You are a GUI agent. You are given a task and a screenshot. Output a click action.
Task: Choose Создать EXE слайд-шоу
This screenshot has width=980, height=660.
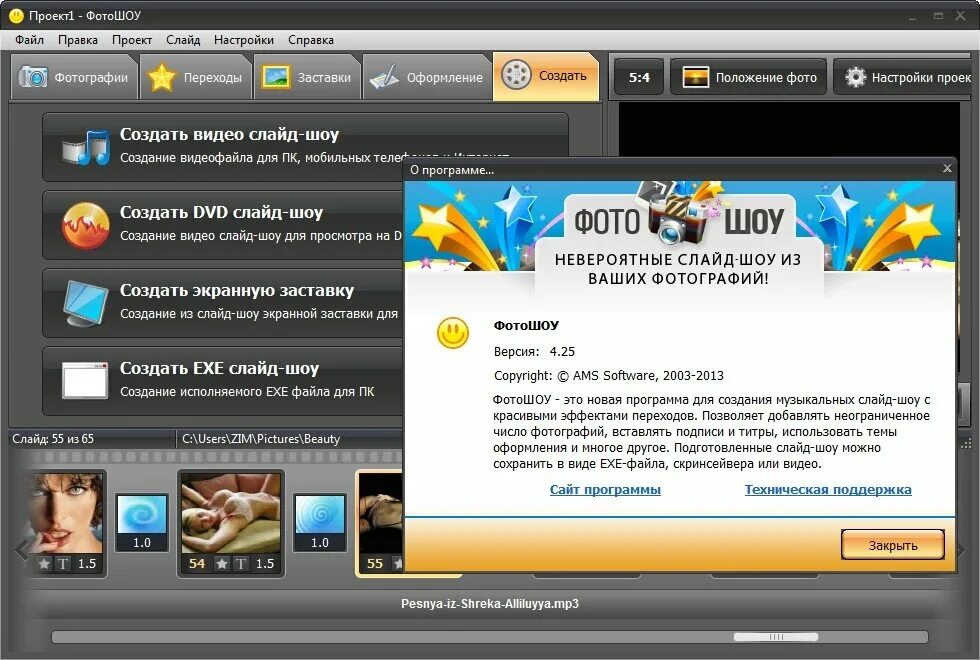[223, 381]
